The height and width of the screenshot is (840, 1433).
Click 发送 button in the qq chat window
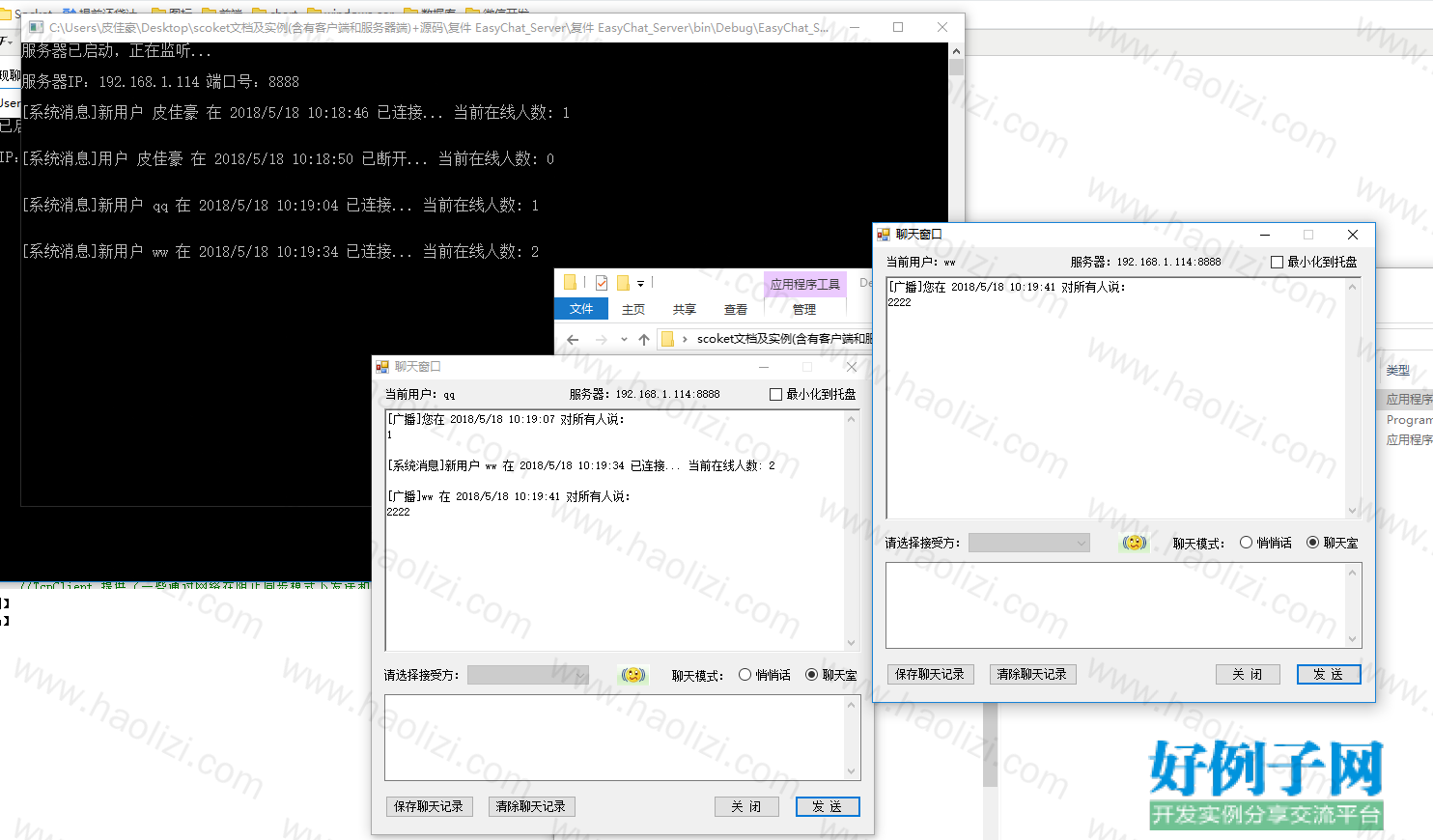(828, 806)
